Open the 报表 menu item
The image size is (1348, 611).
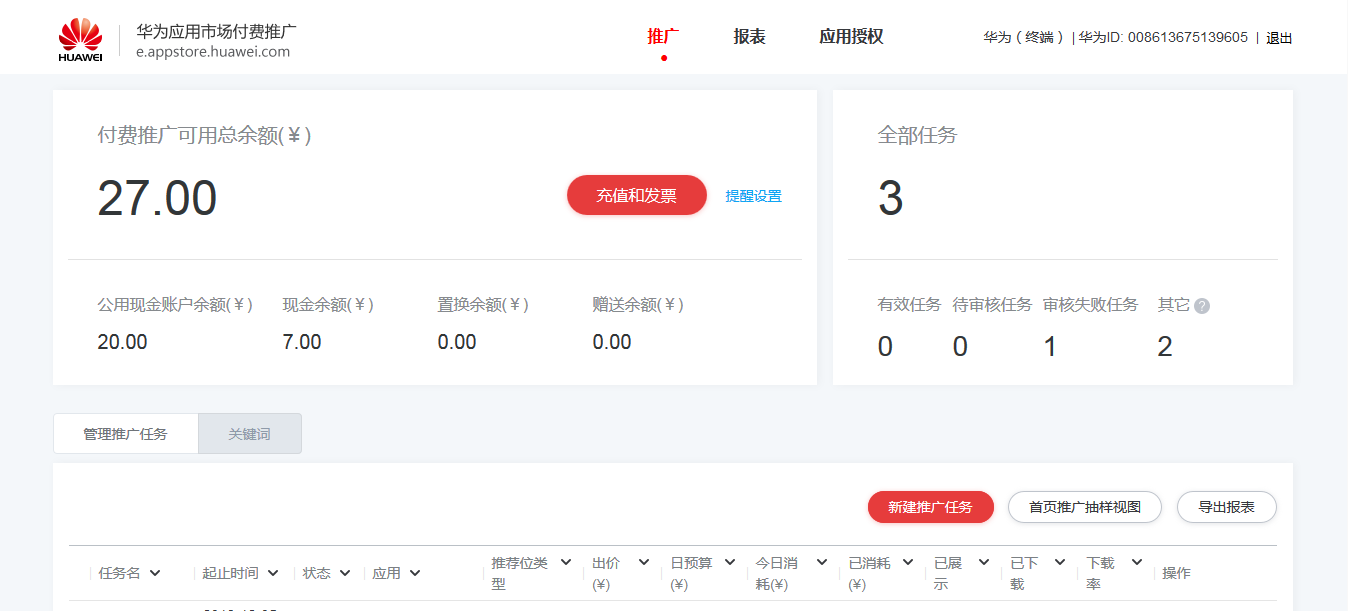click(x=749, y=36)
